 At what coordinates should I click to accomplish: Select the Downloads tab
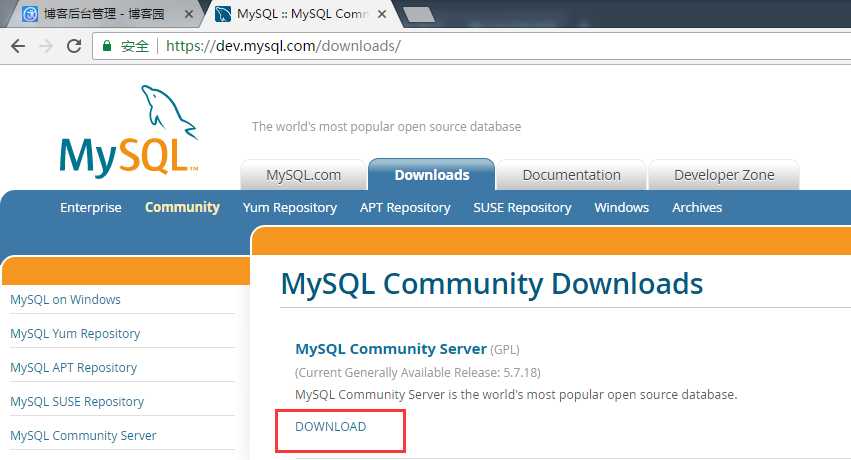click(431, 175)
